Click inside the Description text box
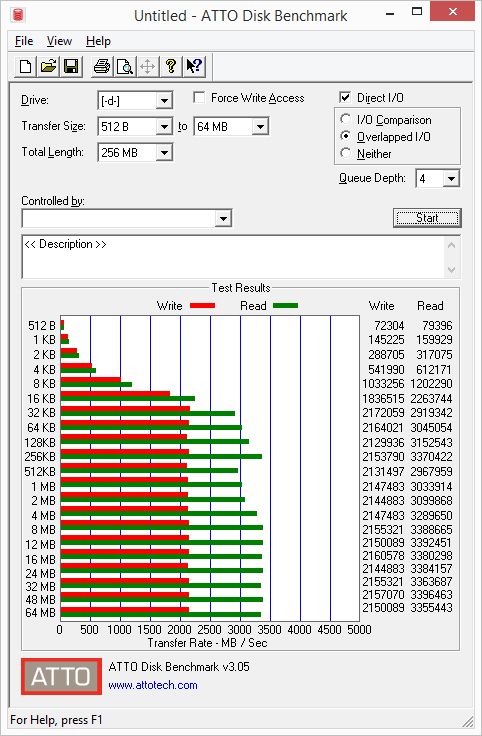Screen dimensions: 482x736 coord(233,257)
